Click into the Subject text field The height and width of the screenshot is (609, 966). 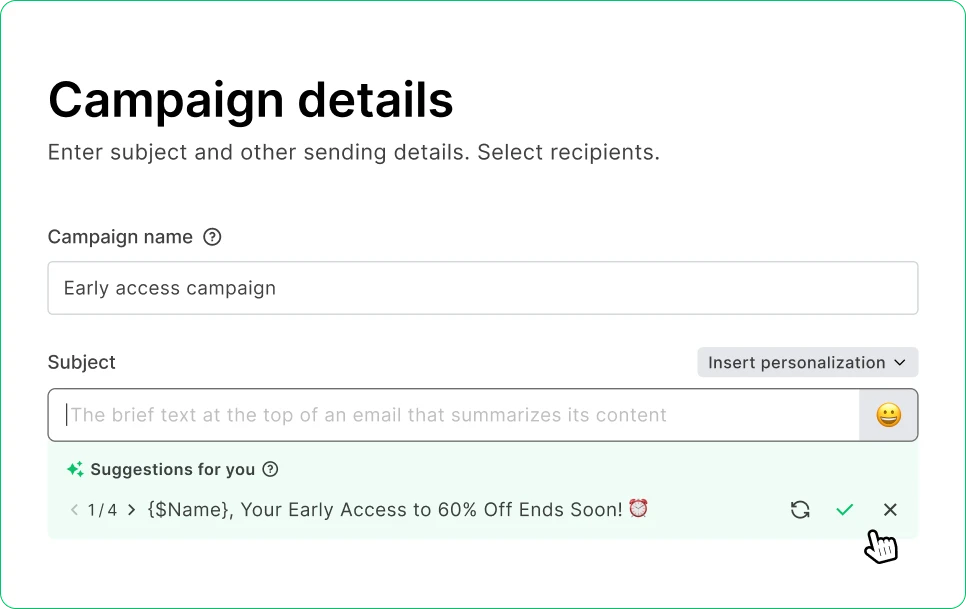pos(454,415)
